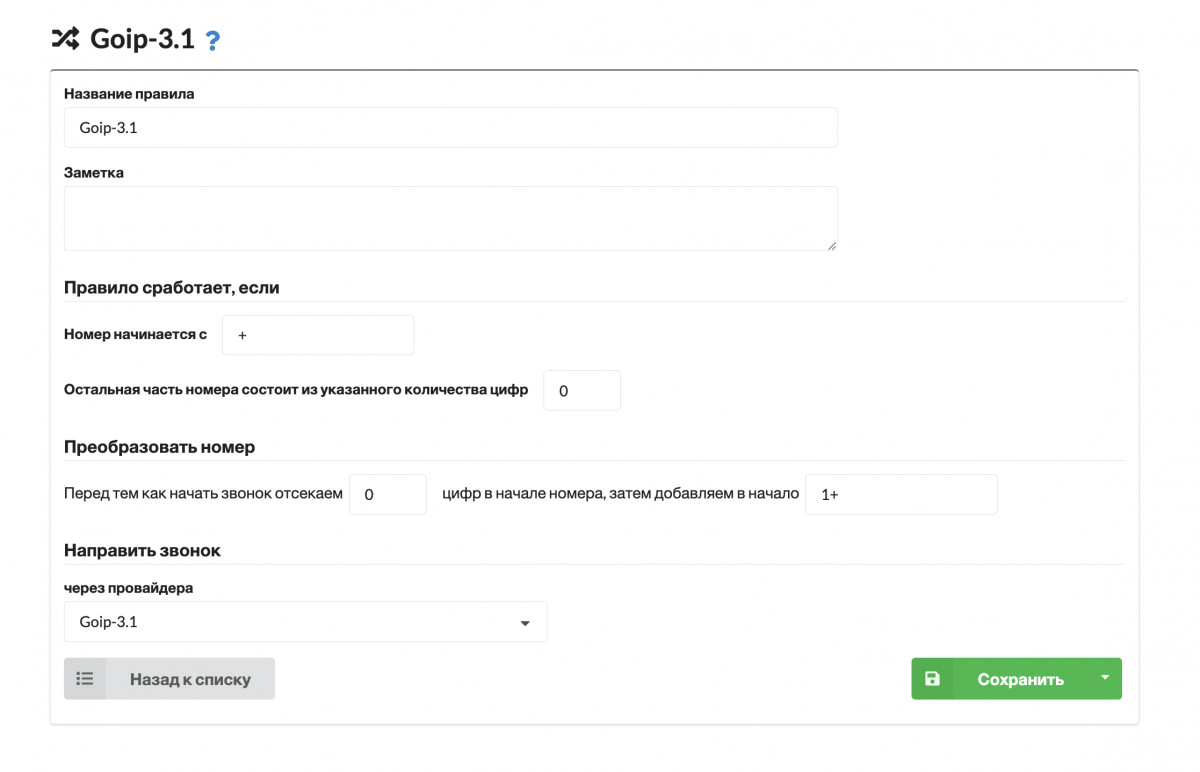
Task: Click the Заметка textarea resize handle
Action: pyautogui.click(x=831, y=244)
